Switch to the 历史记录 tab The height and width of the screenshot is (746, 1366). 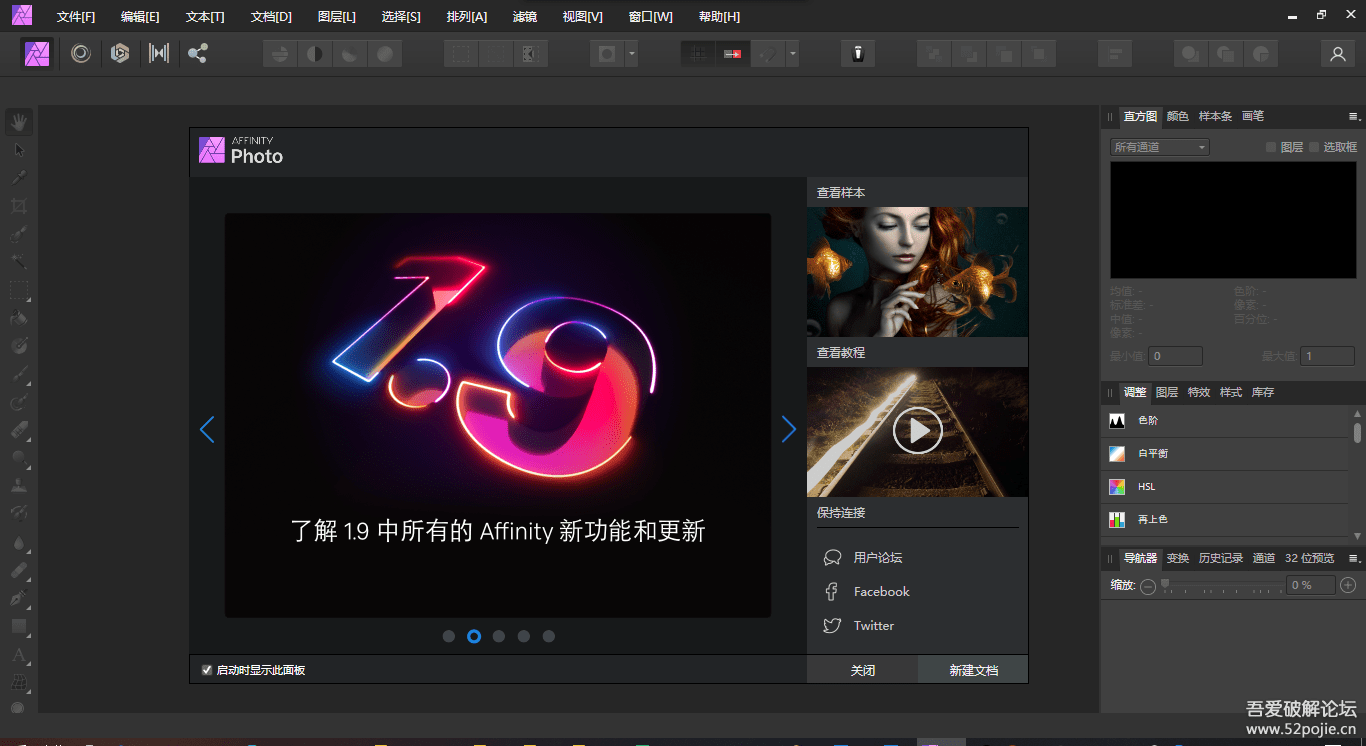click(x=1221, y=558)
